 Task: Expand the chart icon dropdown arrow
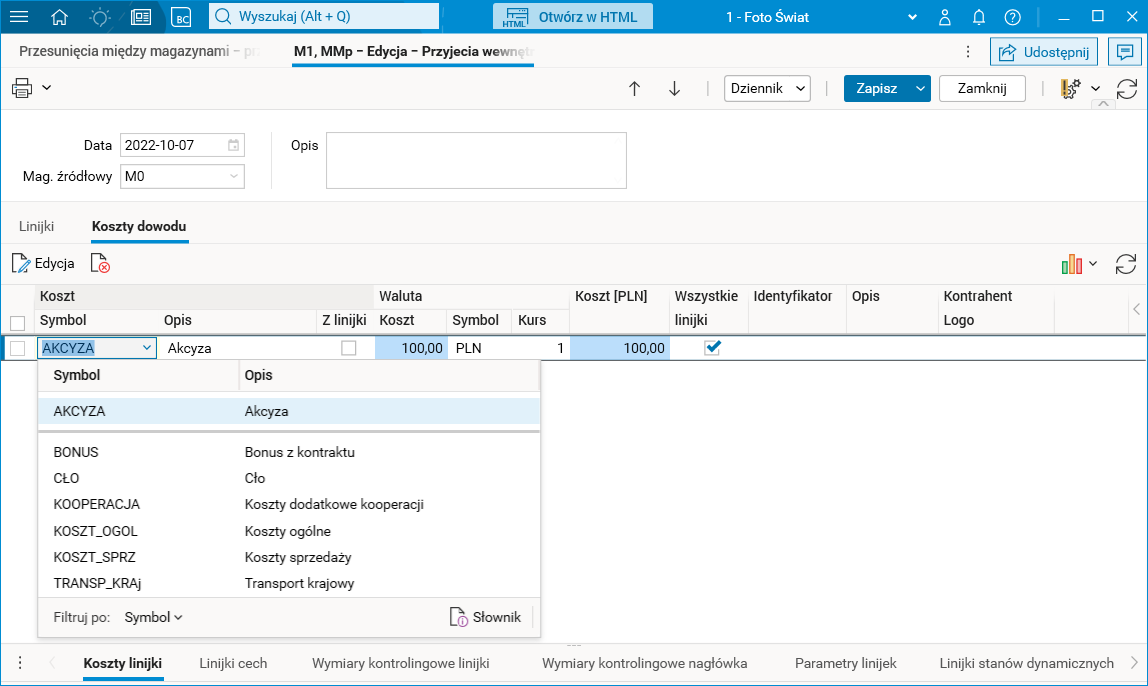pos(1093,264)
